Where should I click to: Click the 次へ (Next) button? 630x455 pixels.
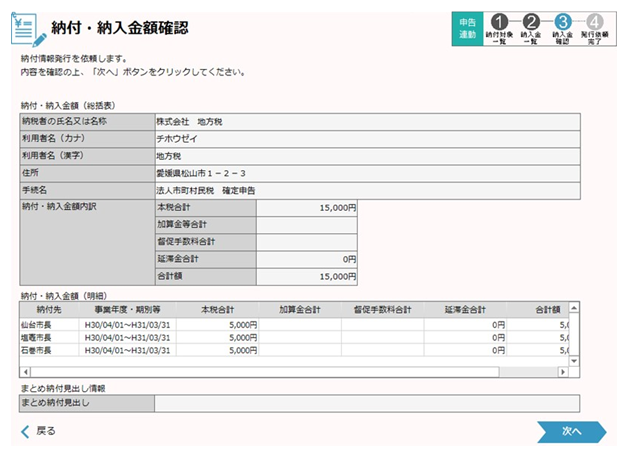pos(571,432)
